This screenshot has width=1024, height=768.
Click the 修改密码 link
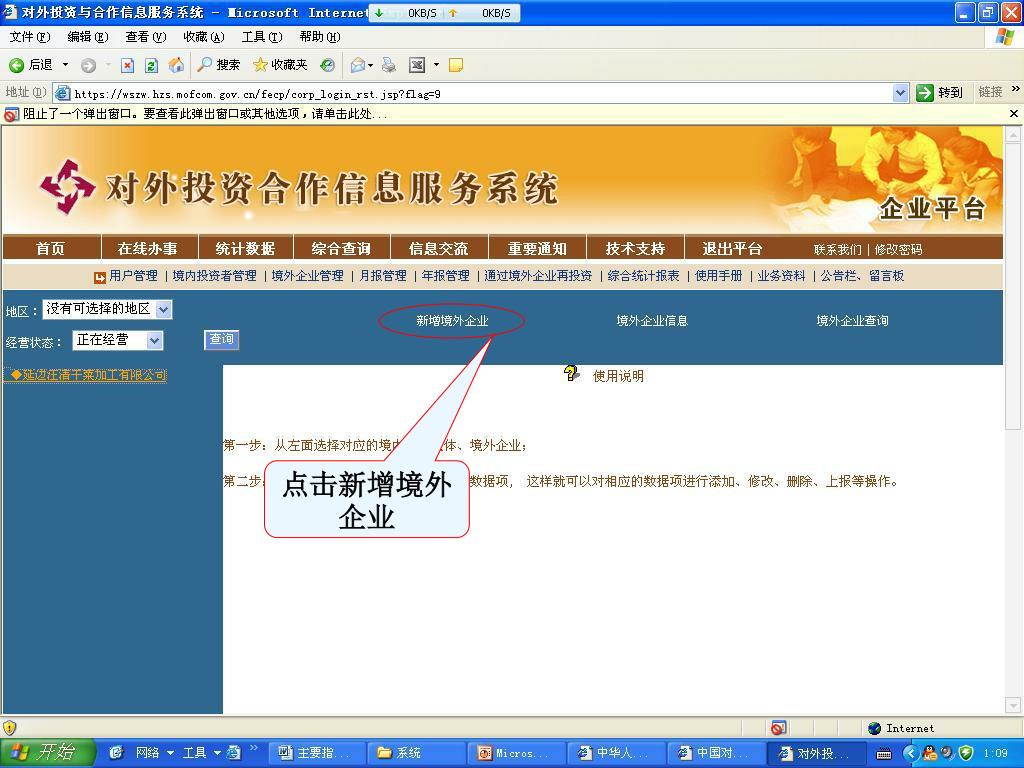click(899, 249)
